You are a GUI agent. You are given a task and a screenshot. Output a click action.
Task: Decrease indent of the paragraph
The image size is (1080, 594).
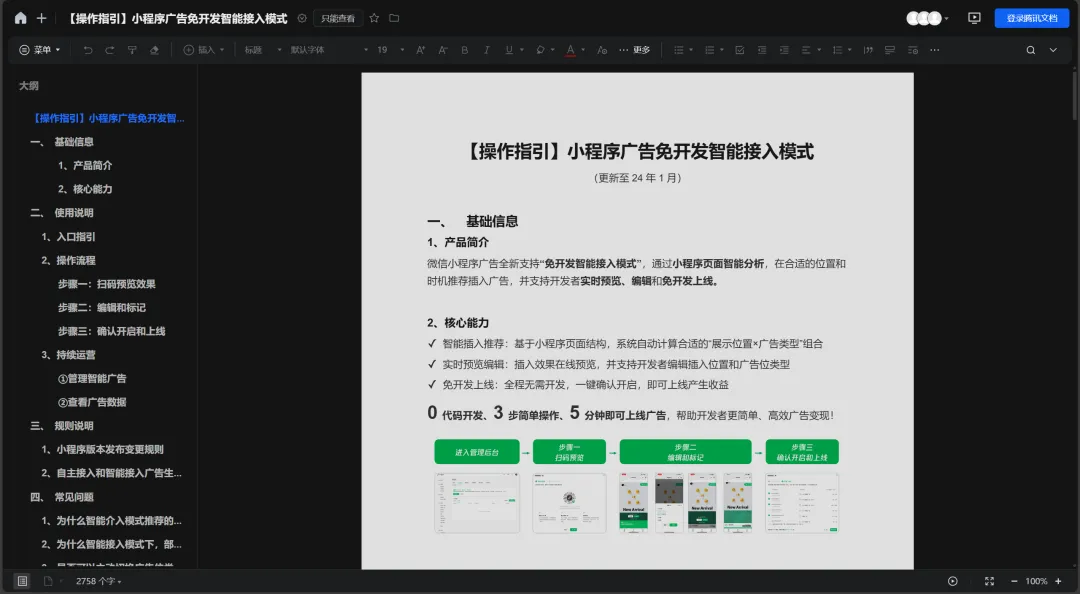762,50
